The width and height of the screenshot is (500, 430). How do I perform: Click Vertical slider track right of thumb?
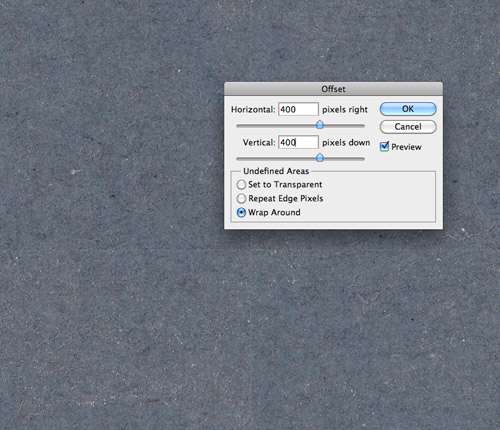click(x=345, y=159)
